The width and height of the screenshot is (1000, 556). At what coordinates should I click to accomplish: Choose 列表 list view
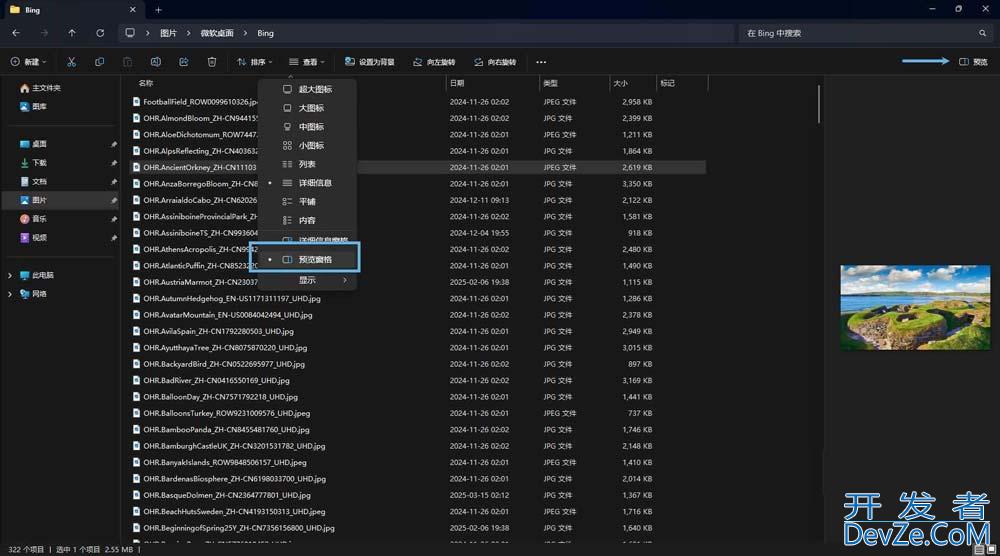[307, 164]
